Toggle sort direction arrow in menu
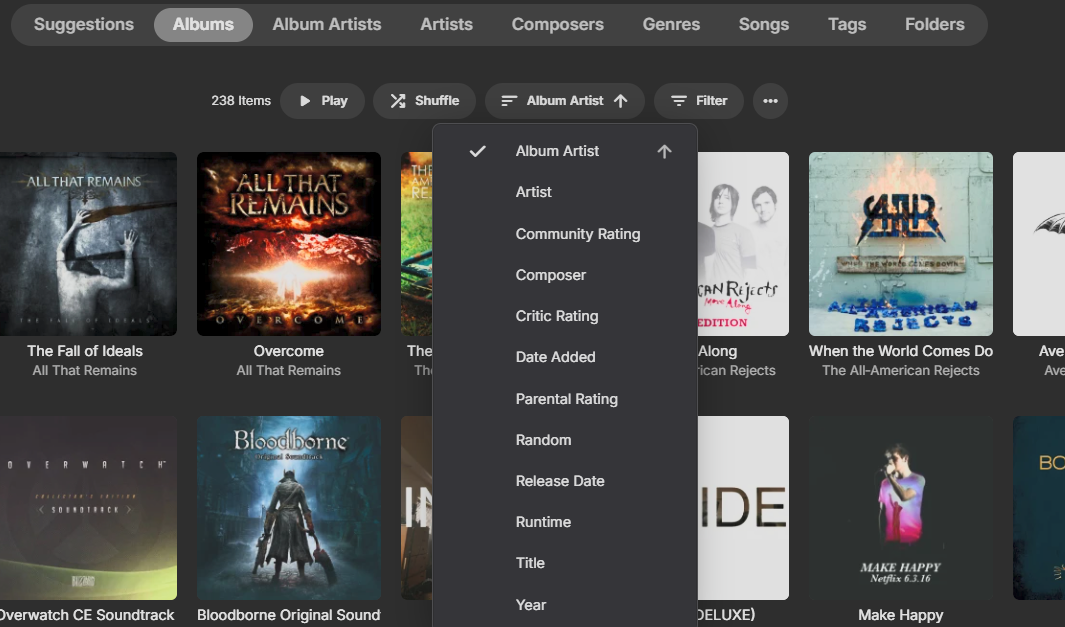 pyautogui.click(x=664, y=151)
